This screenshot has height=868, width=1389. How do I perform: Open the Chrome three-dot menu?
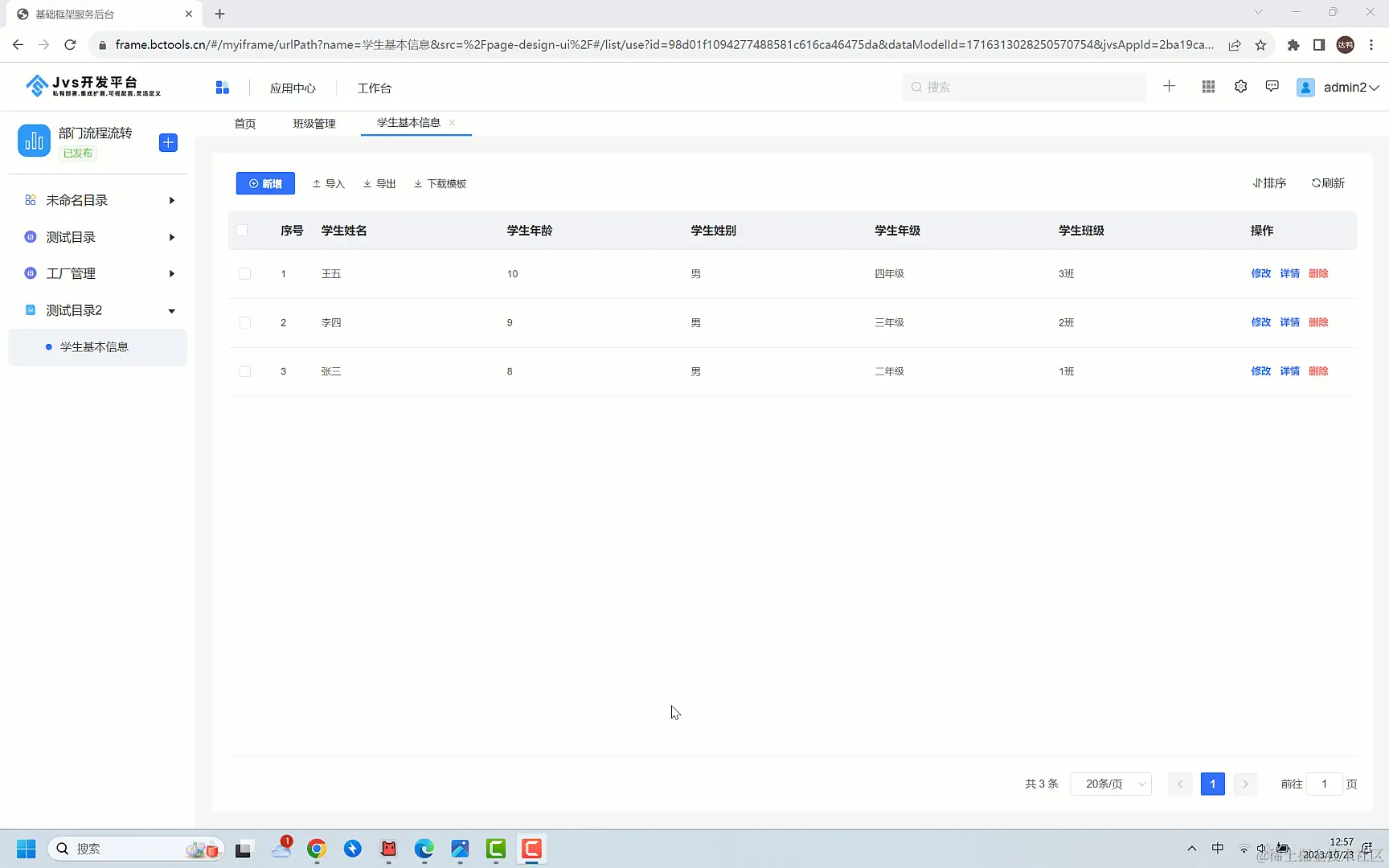point(1371,45)
